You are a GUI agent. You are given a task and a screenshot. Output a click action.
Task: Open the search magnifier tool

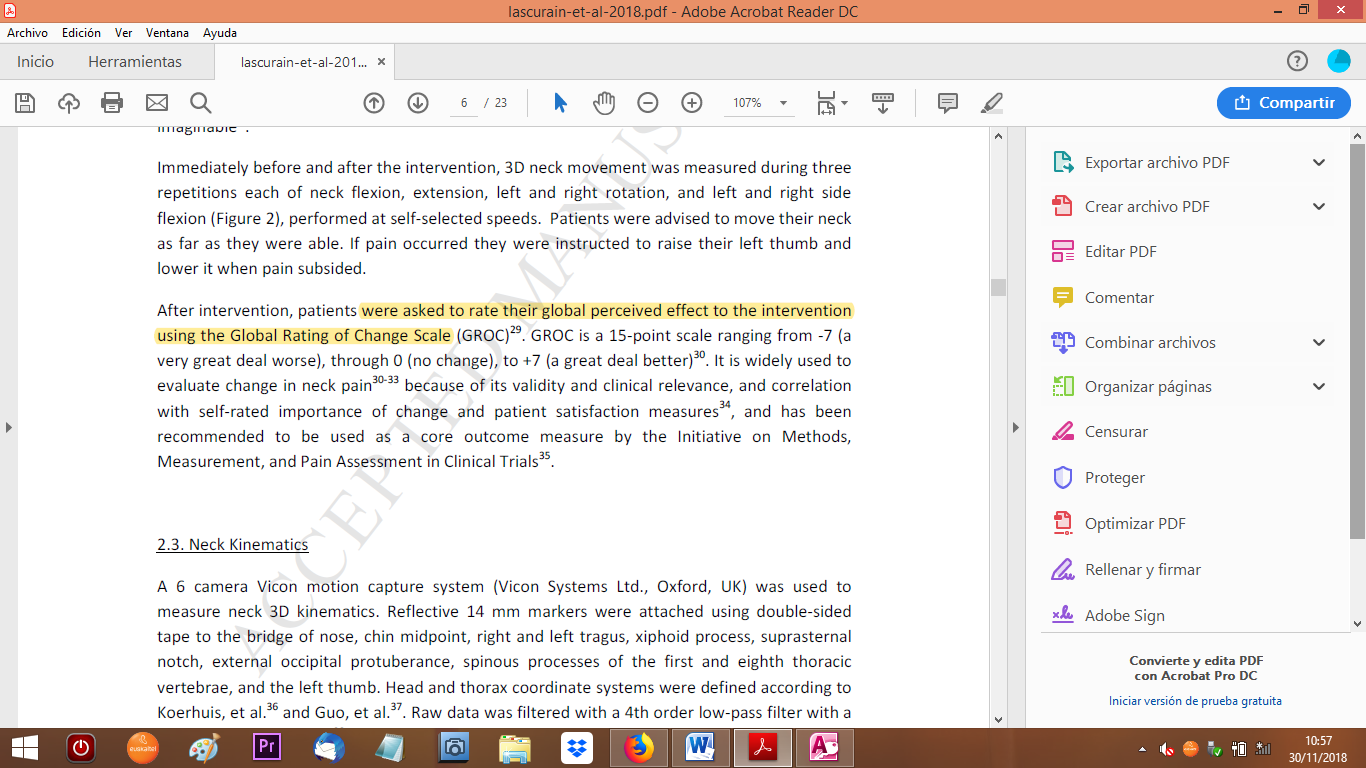point(200,103)
